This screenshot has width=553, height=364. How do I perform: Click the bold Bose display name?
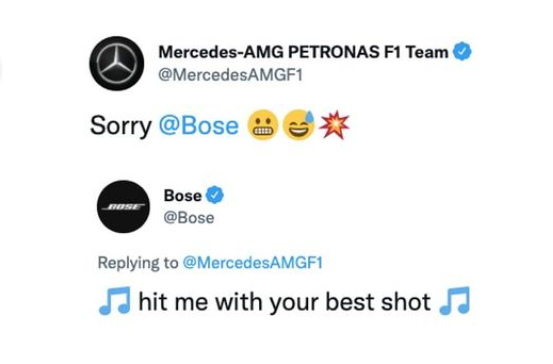coord(183,196)
